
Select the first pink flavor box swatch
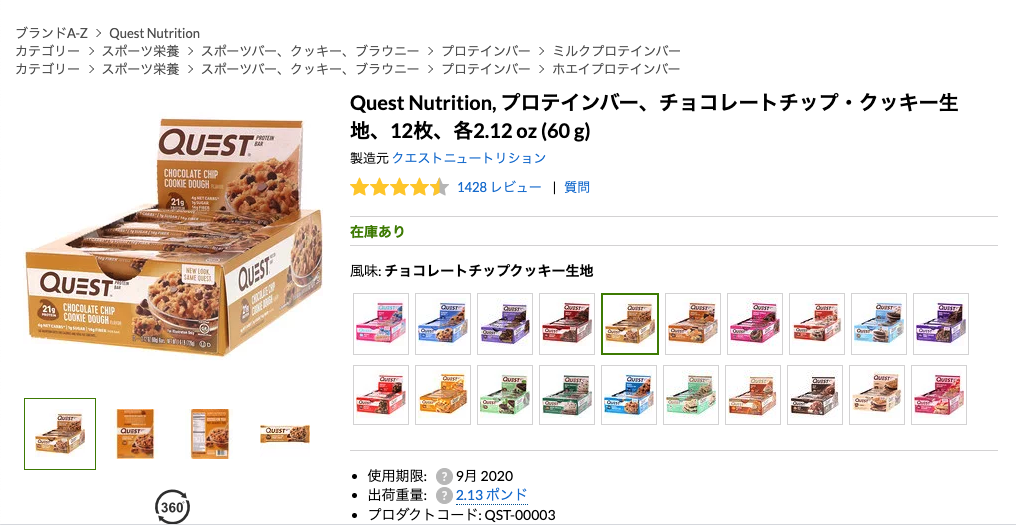[381, 324]
